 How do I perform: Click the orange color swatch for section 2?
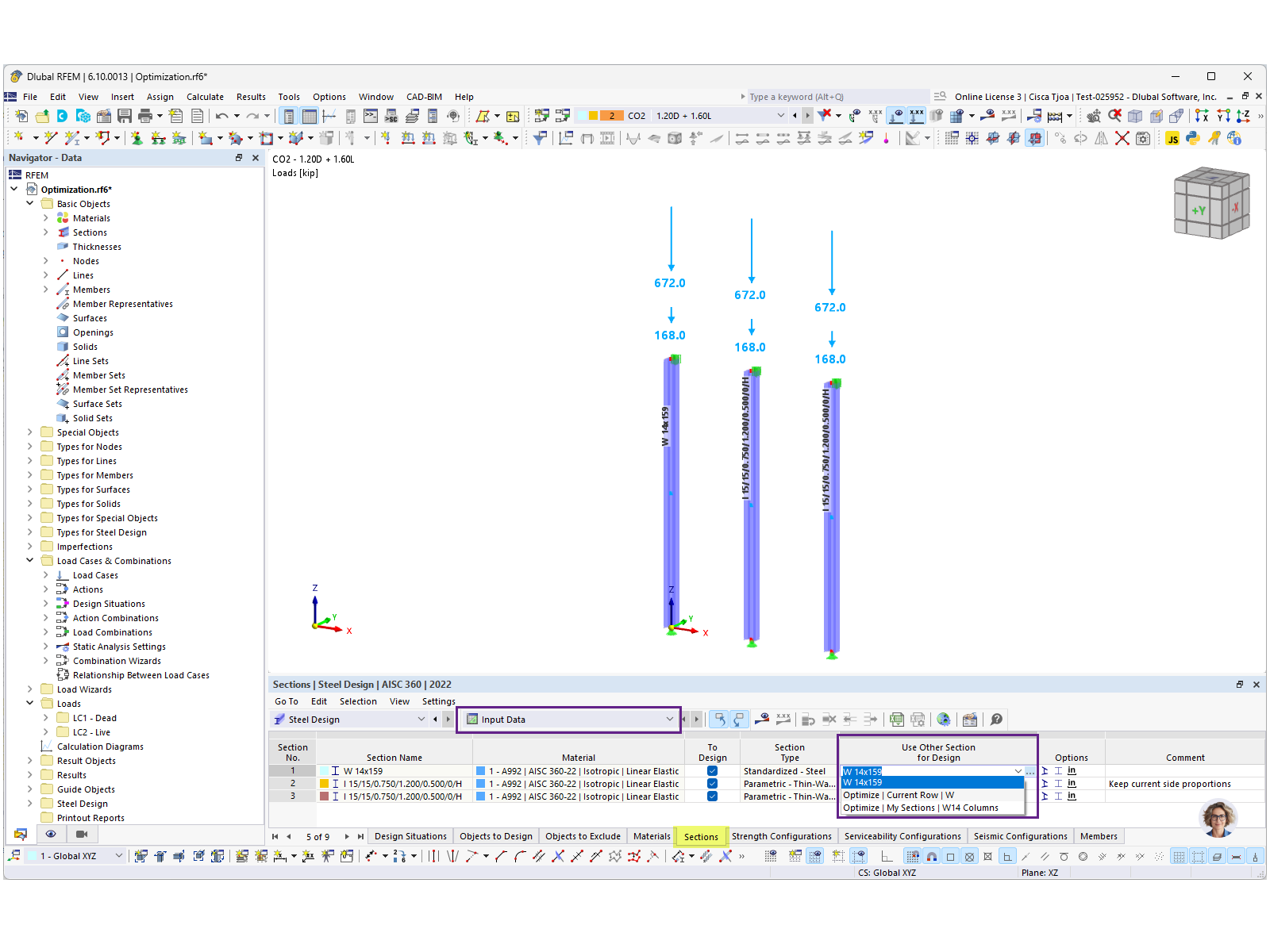[x=324, y=784]
